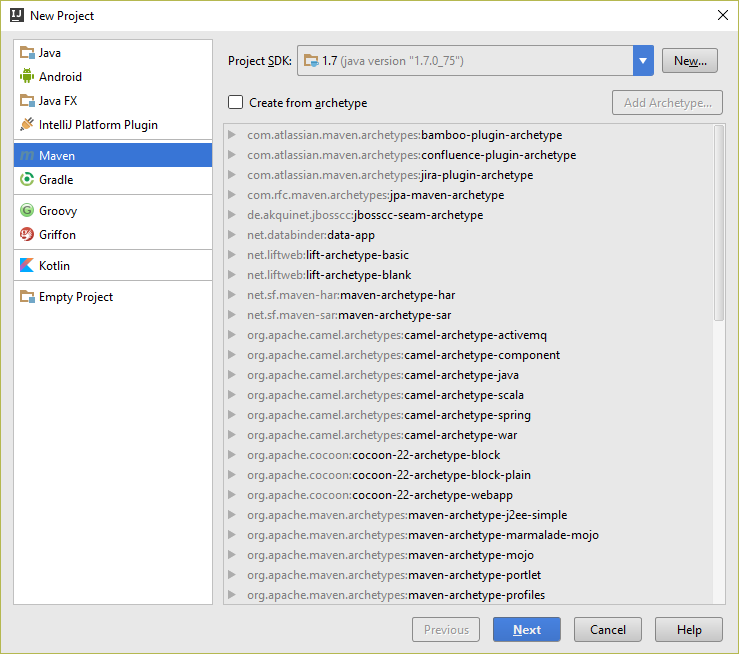This screenshot has height=654, width=739.
Task: Expand the camel-archetype-component row
Action: (232, 355)
